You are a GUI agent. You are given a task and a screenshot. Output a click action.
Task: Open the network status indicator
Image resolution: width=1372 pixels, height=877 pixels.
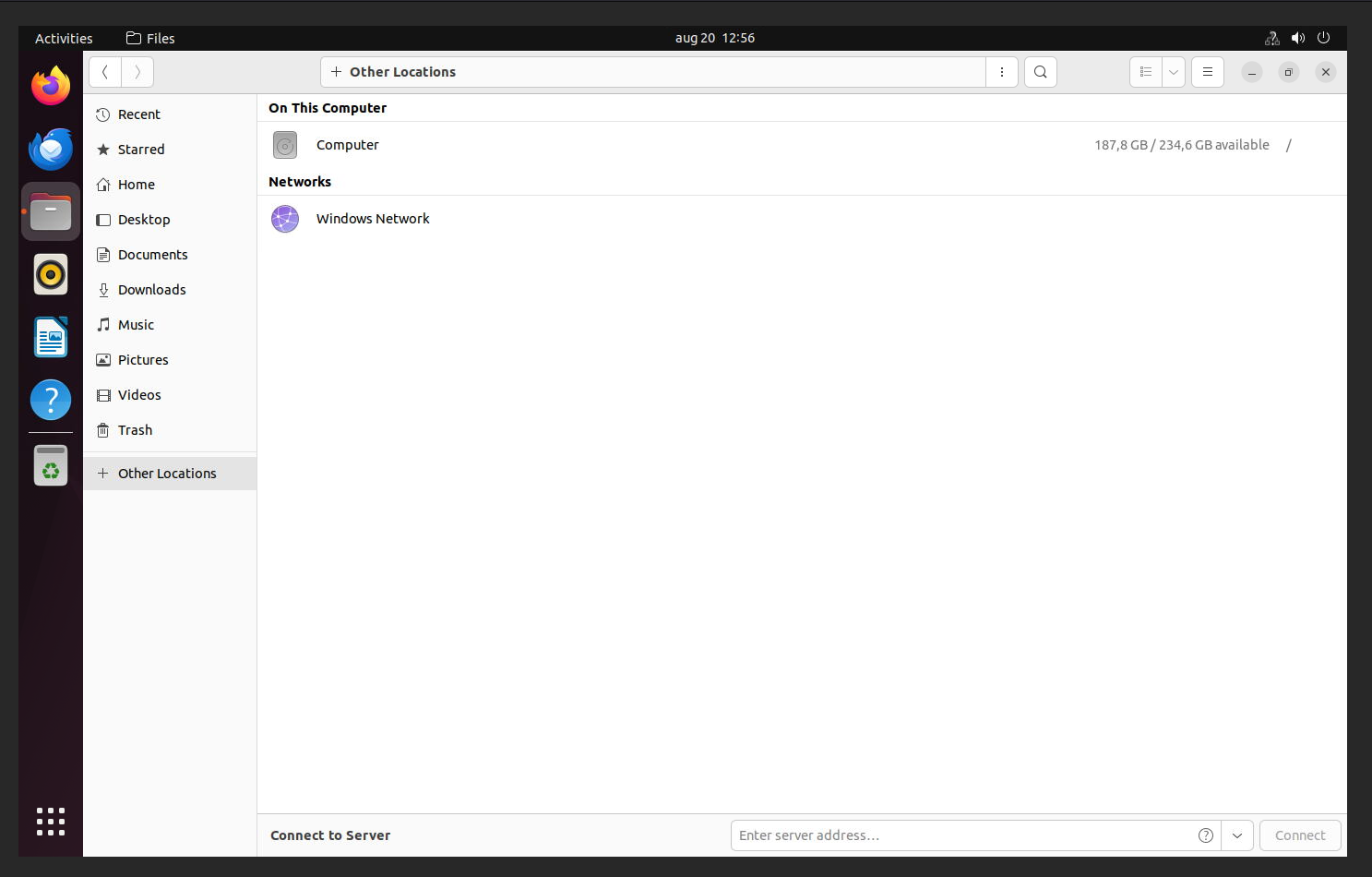tap(1272, 38)
